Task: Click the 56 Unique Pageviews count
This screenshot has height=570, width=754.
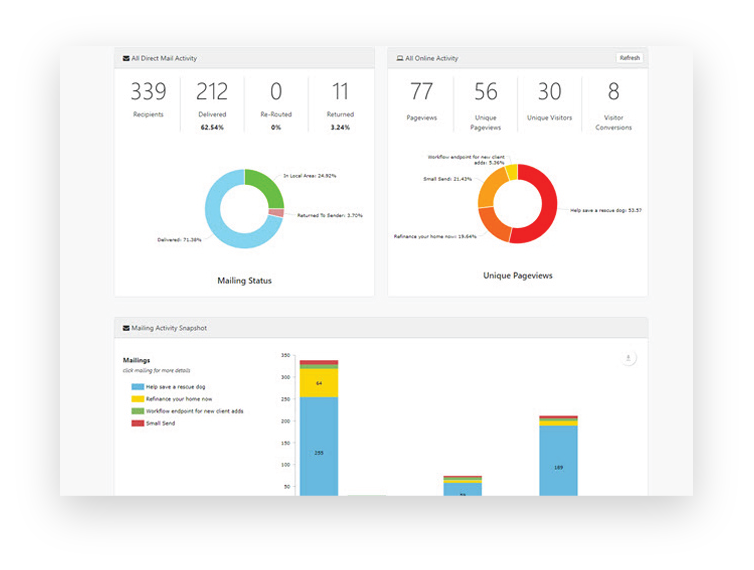Action: tap(486, 91)
